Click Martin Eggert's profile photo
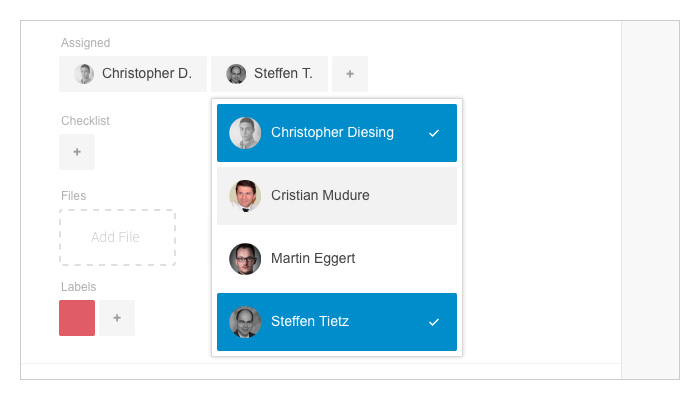Viewport: 700px width, 400px height. 245,258
